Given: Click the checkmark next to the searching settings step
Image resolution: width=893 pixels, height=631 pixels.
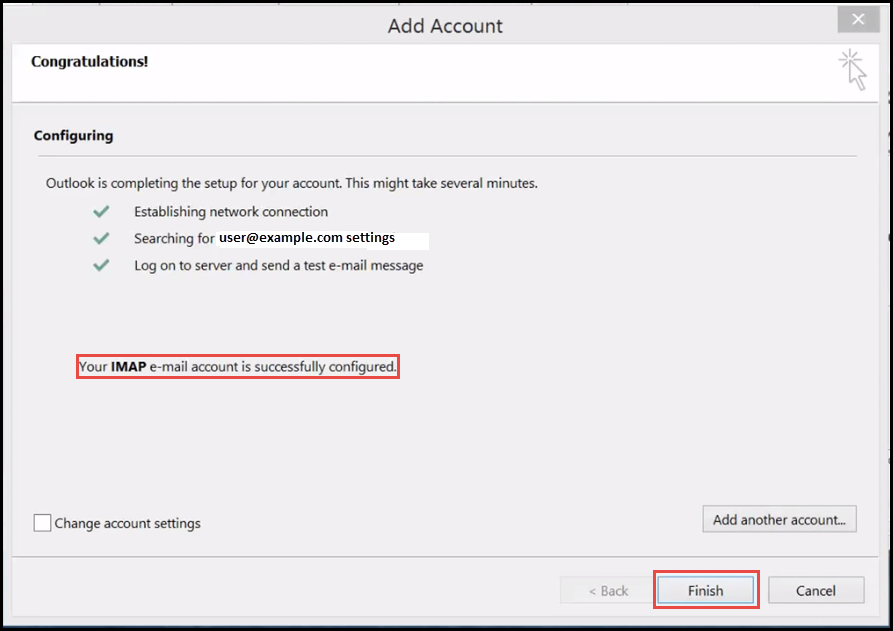Looking at the screenshot, I should pos(100,239).
